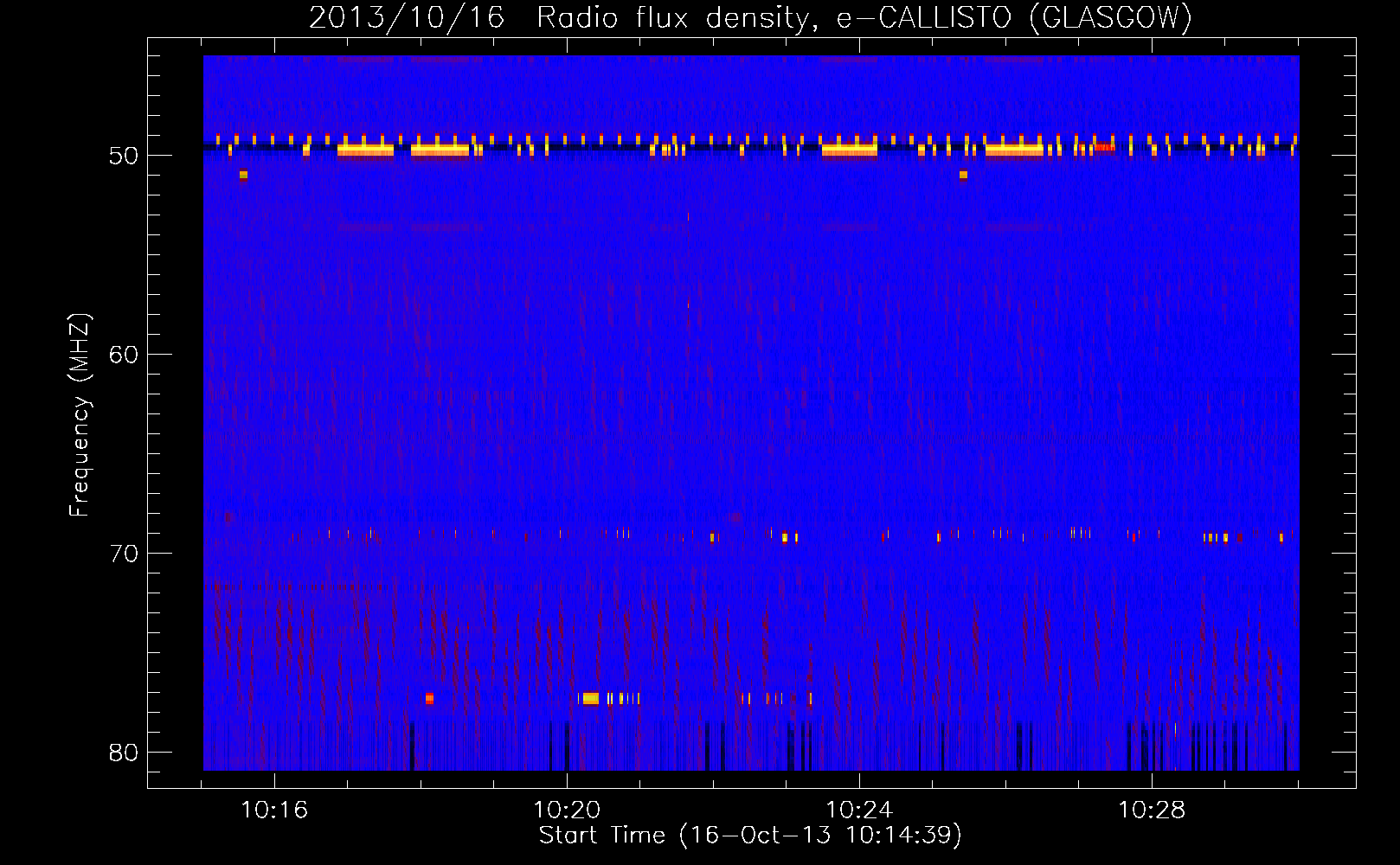Click the bright yellow burst near 77 MHz at 10:20

click(x=590, y=698)
